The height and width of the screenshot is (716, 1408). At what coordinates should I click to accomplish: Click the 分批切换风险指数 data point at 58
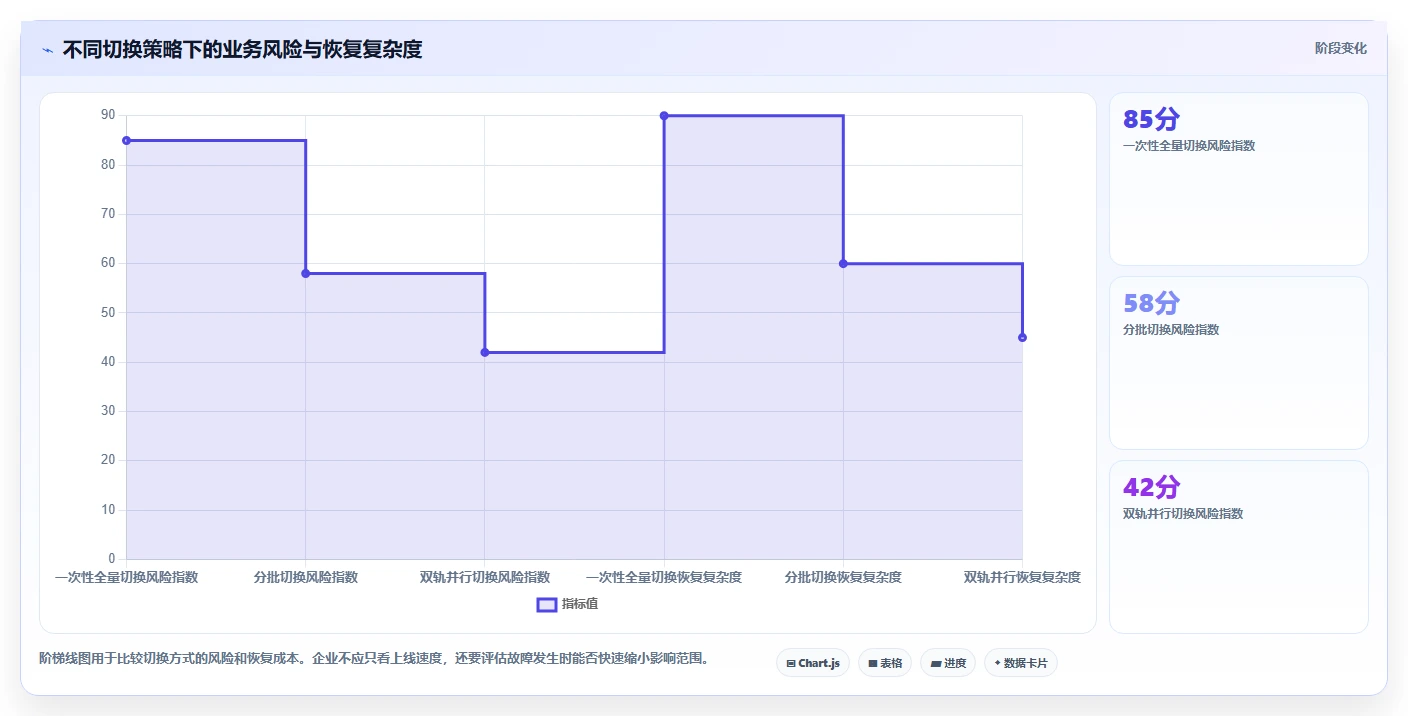point(306,273)
